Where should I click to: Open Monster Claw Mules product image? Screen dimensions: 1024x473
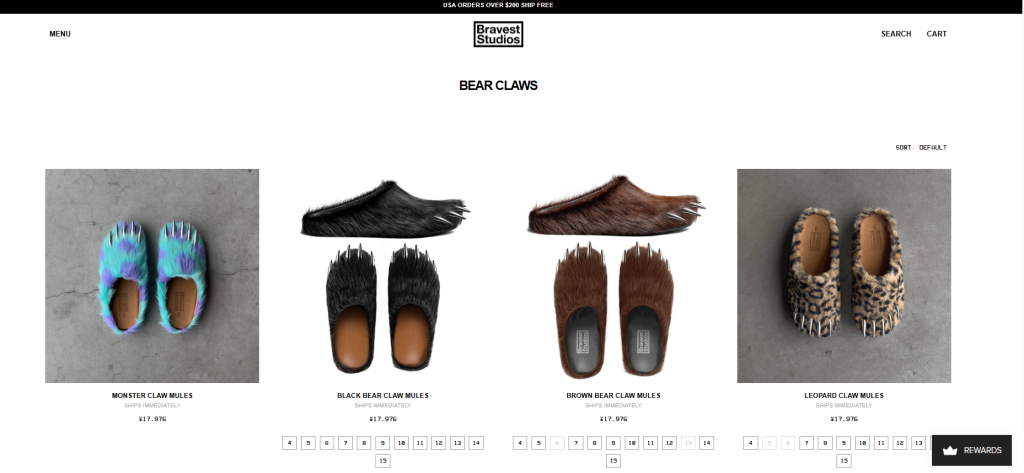[152, 276]
